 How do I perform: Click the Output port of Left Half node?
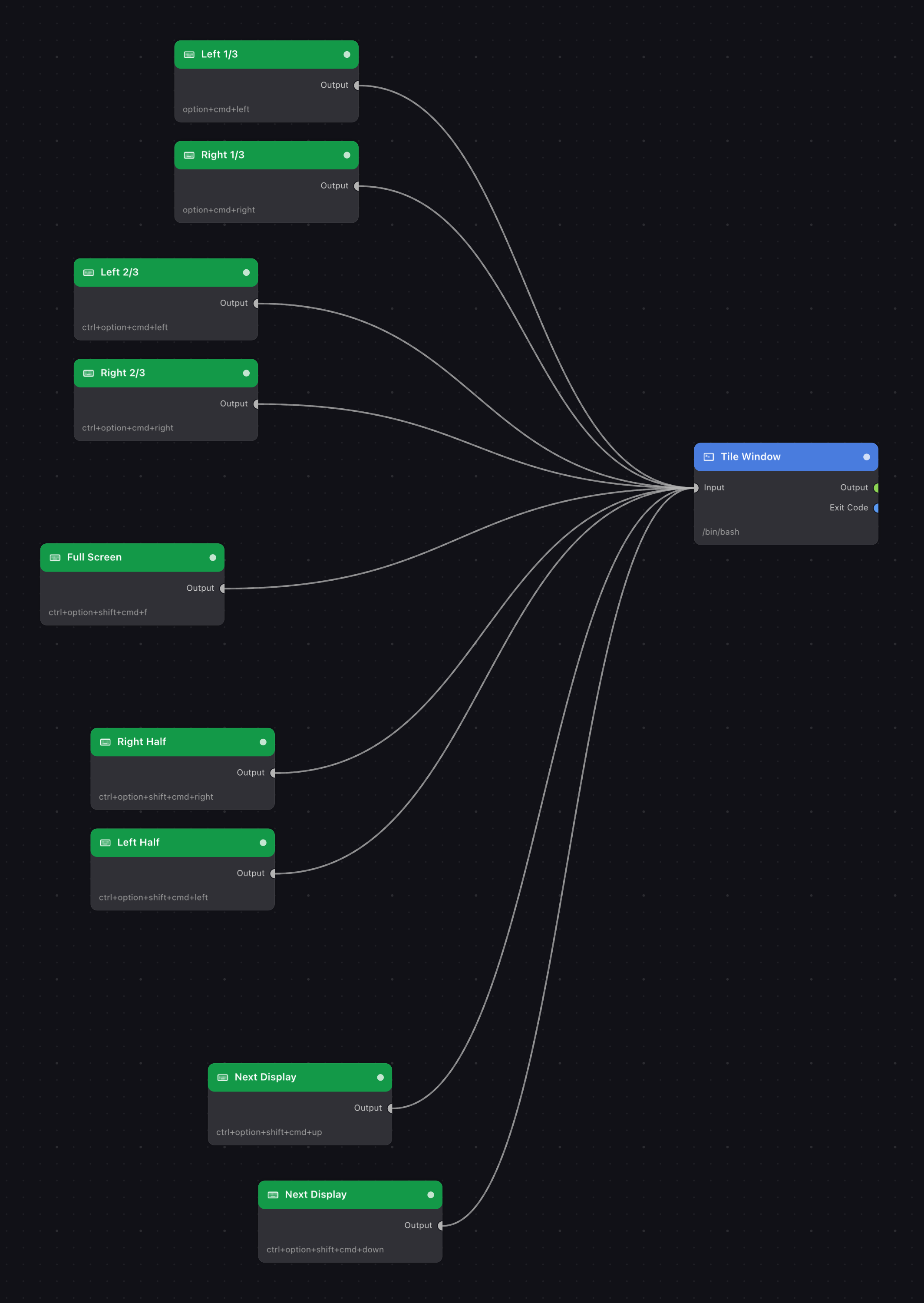273,873
